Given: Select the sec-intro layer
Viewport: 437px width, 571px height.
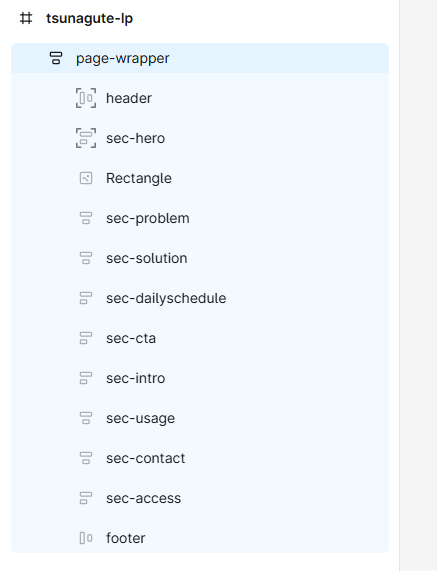Looking at the screenshot, I should tap(200, 378).
